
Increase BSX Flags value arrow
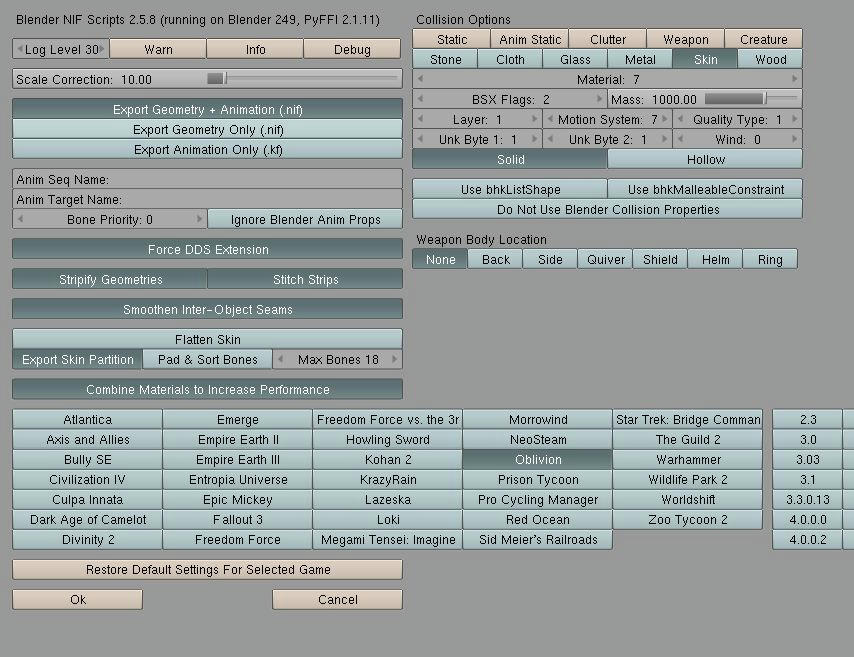pyautogui.click(x=599, y=99)
